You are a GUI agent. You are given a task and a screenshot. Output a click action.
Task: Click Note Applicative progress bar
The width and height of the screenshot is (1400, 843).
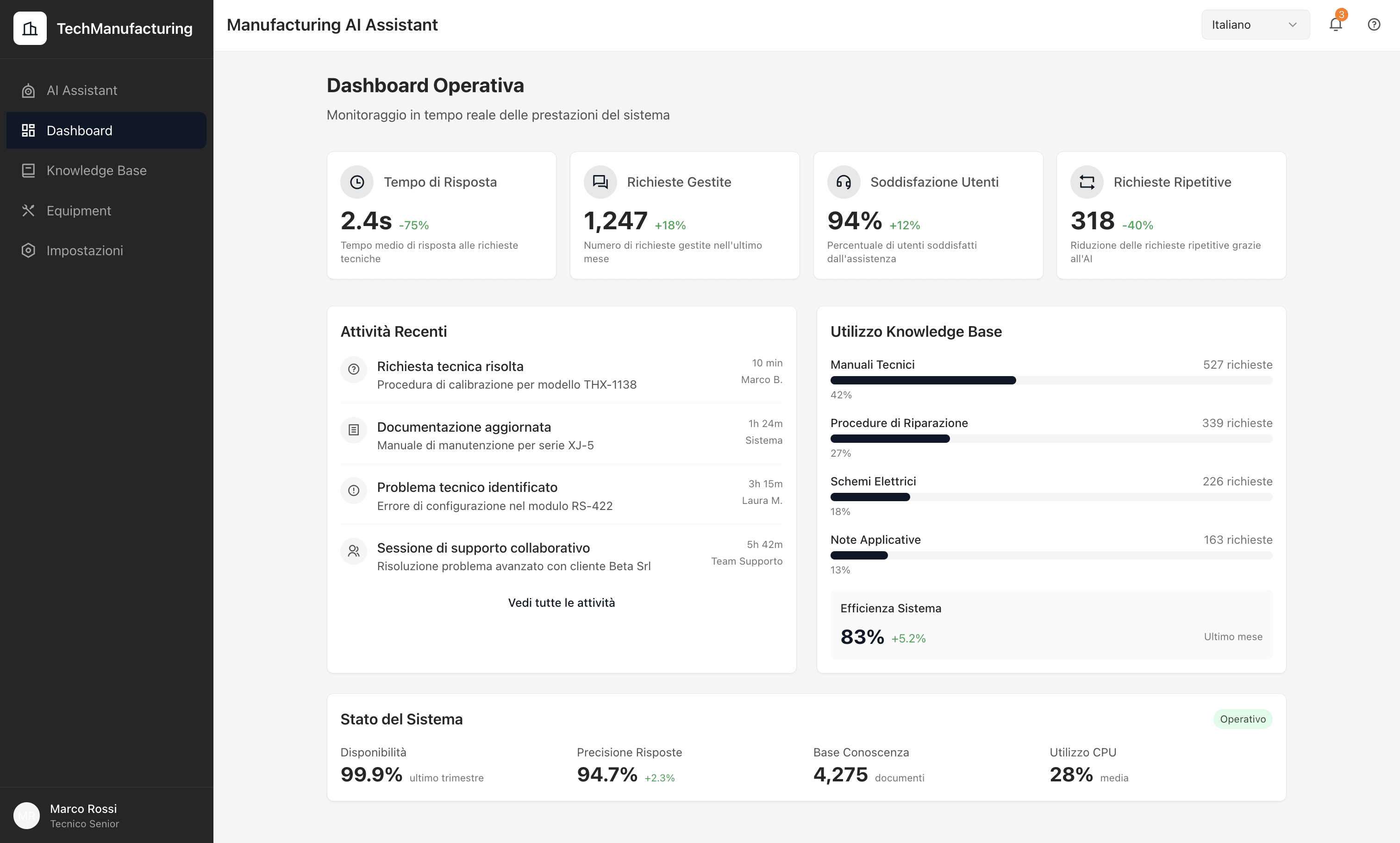pyautogui.click(x=1051, y=555)
